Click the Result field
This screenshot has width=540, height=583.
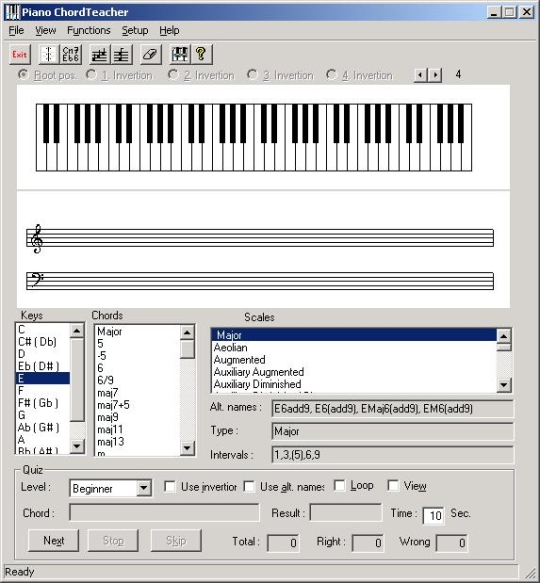pyautogui.click(x=346, y=513)
